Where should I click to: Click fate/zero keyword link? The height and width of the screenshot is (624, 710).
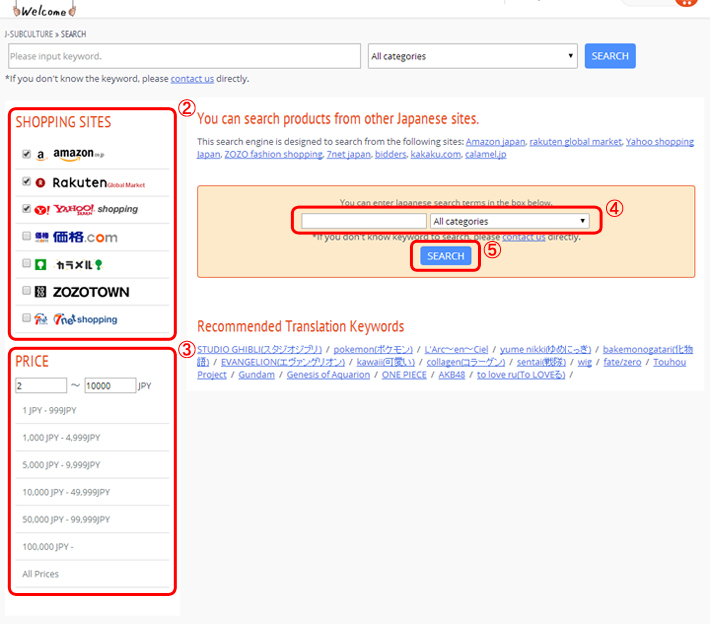[622, 362]
